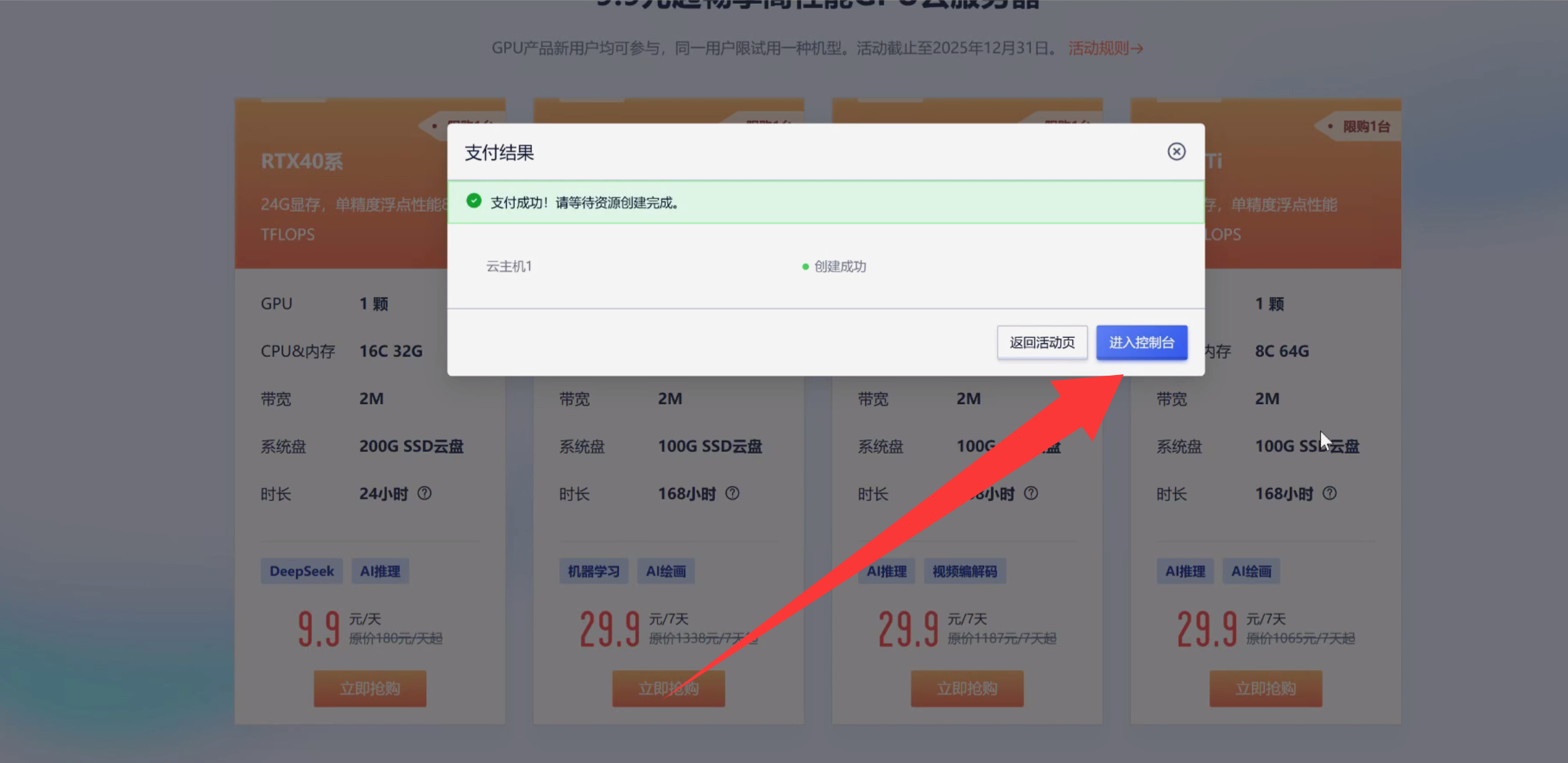Viewport: 1568px width, 763px height.
Task: Click the AI推理 tag in the rightmost card
Action: tap(1185, 571)
